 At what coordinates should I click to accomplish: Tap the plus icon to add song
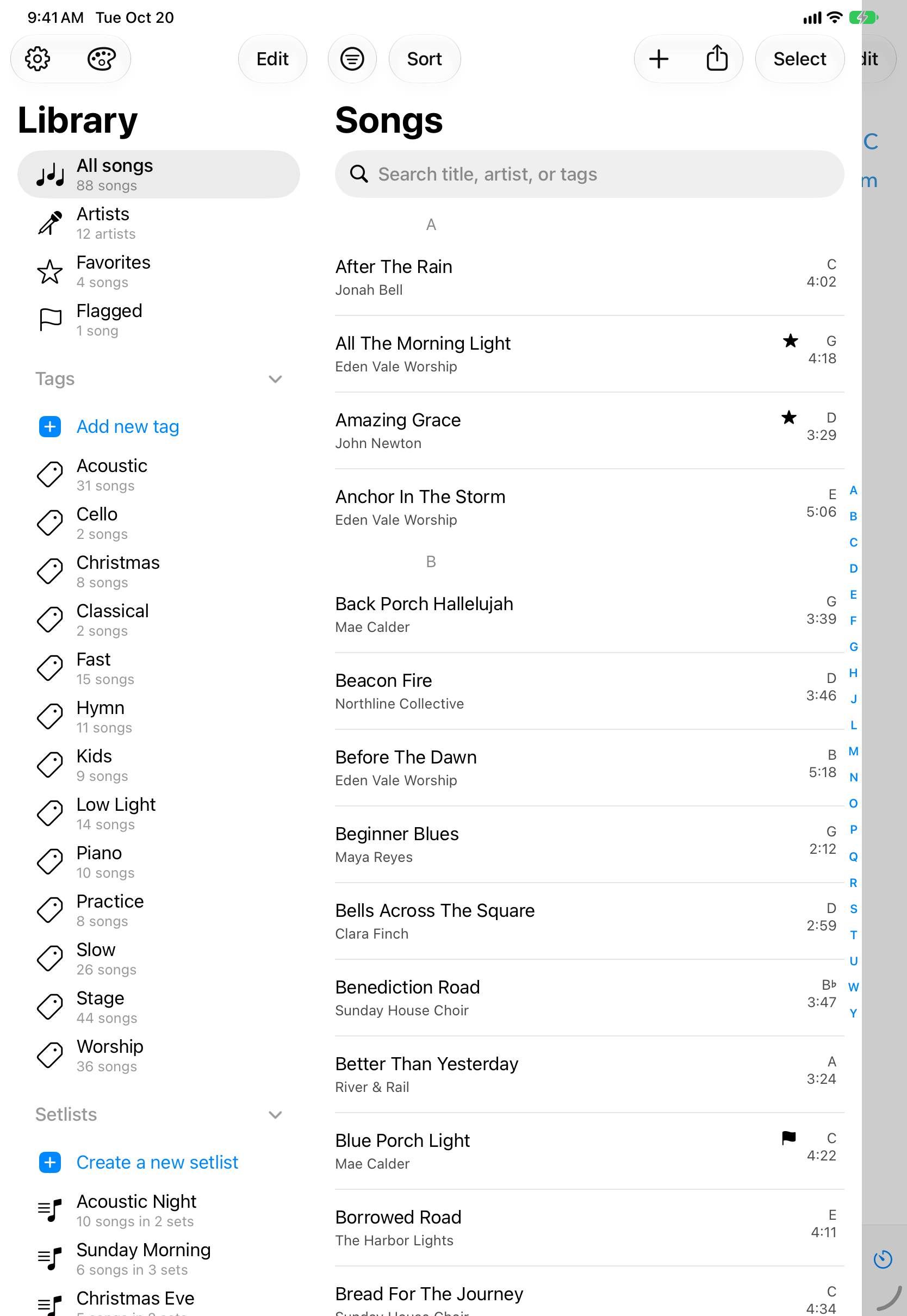(x=658, y=59)
